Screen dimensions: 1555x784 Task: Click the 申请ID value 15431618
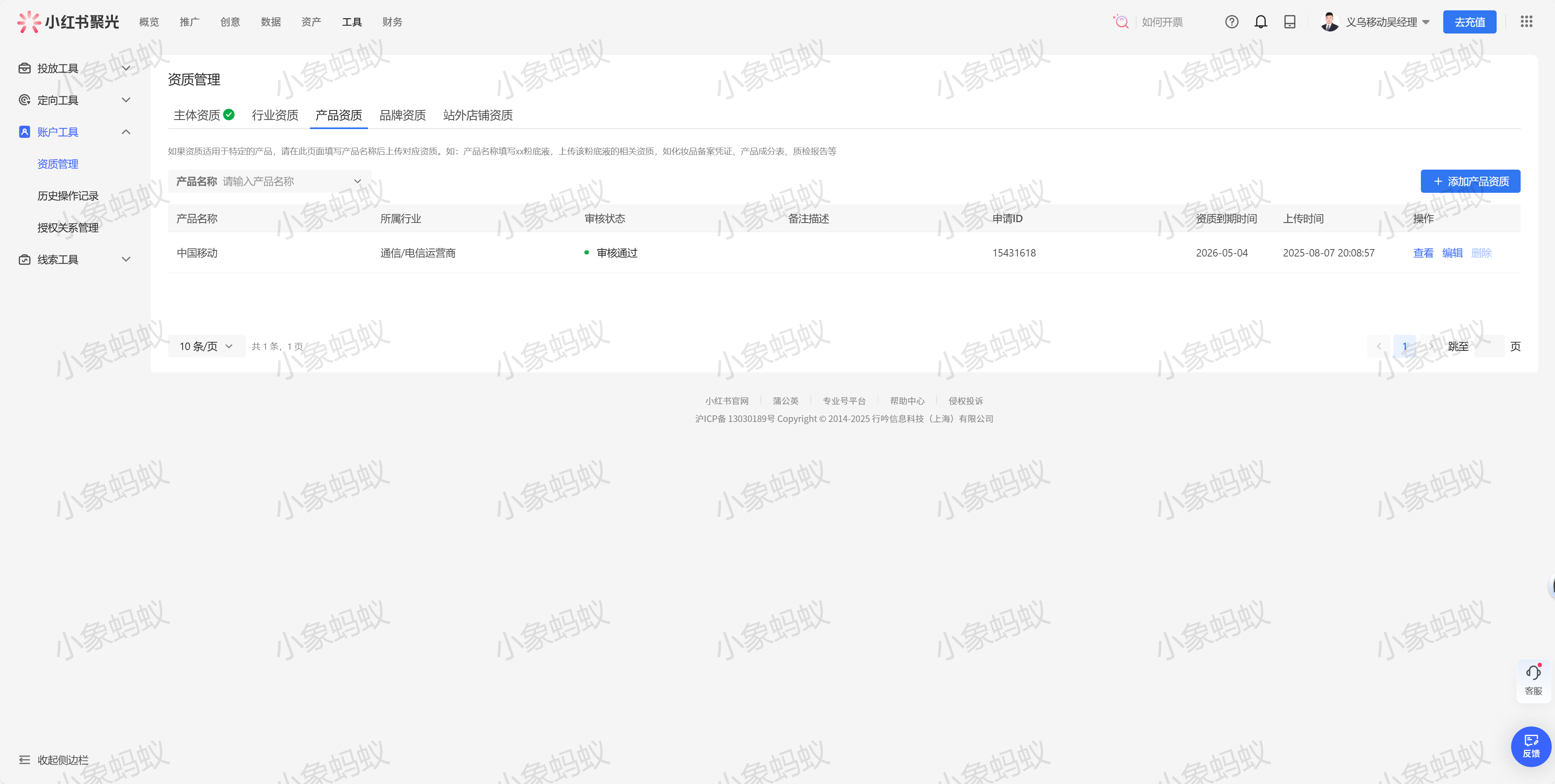tap(1014, 253)
